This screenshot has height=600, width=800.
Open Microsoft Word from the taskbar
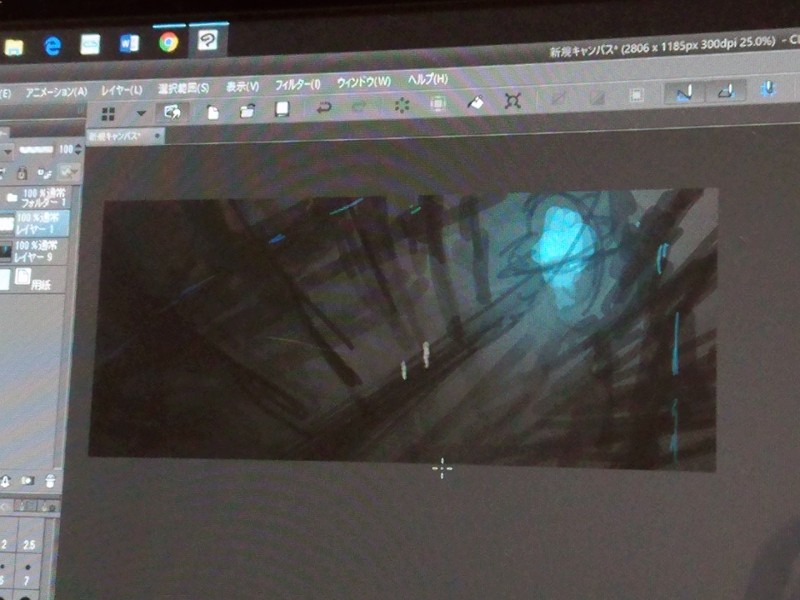pos(129,43)
